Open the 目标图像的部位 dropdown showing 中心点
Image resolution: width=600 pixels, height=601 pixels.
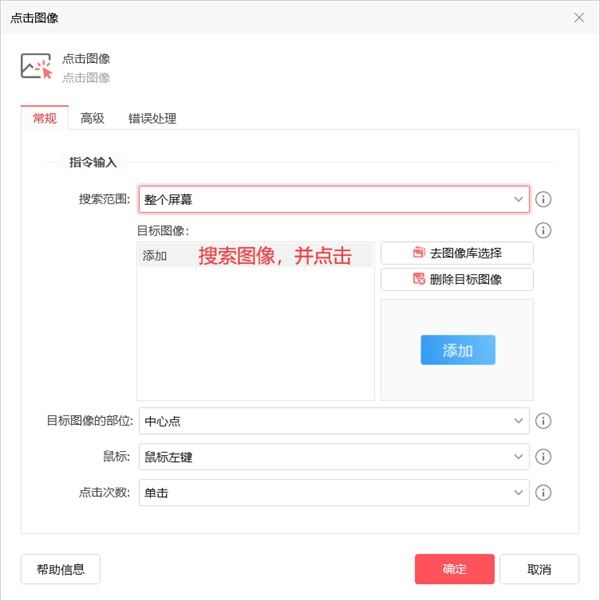click(334, 421)
